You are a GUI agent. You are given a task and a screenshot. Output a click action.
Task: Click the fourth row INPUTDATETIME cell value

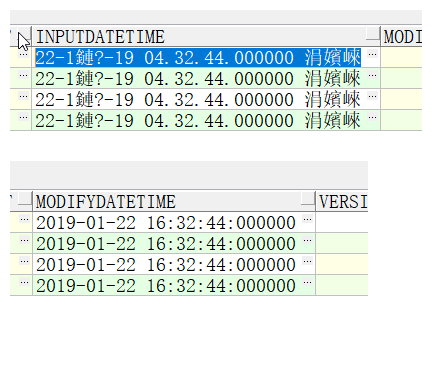tap(198, 120)
